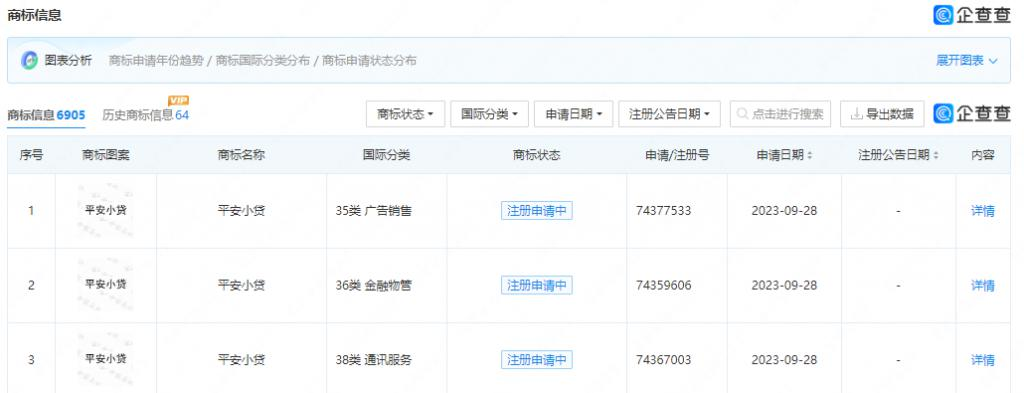Screen dimensions: 1024x393
Task: Click the text 36类 金融物管
Action: click(x=374, y=285)
